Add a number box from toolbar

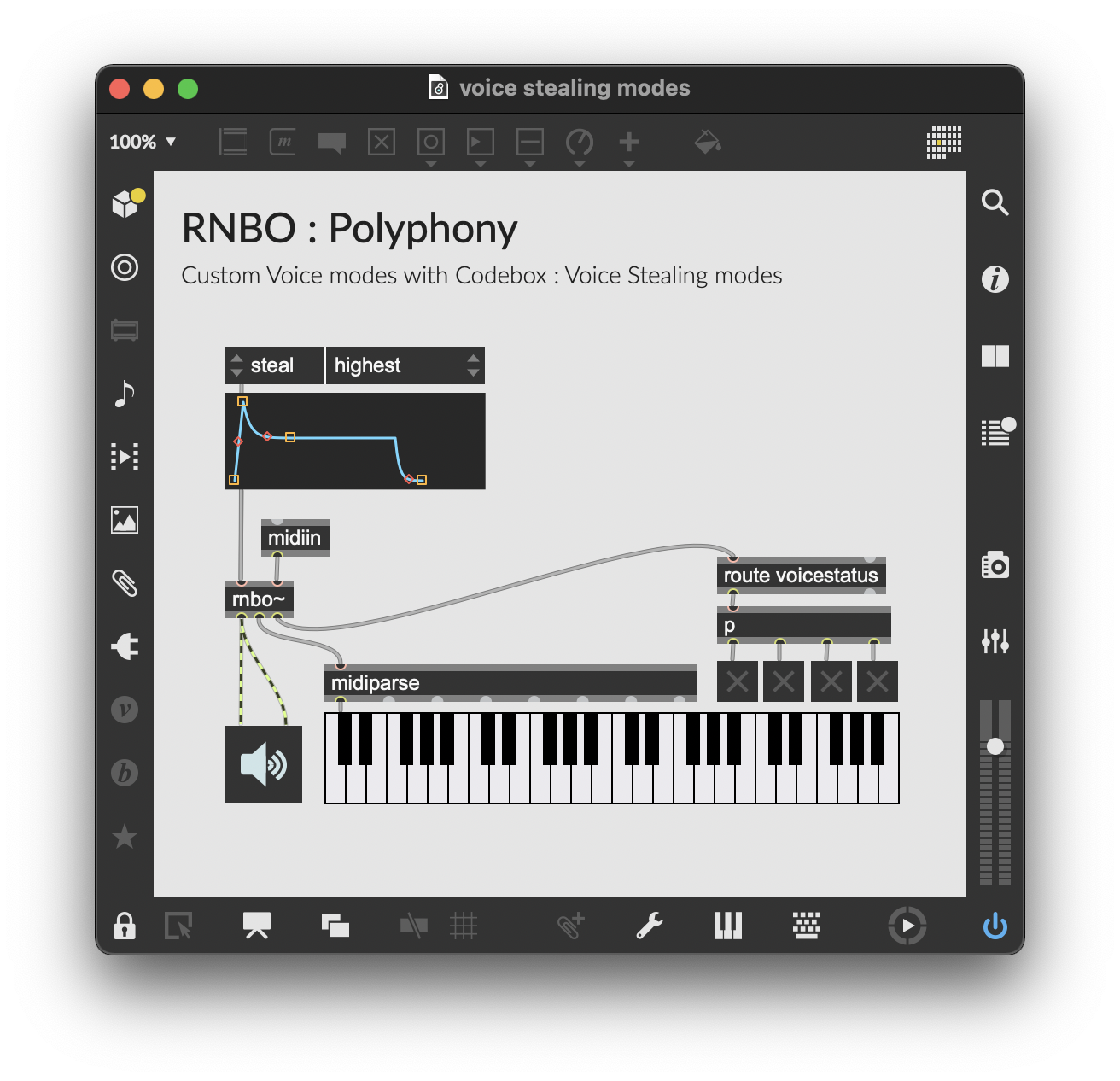(481, 142)
